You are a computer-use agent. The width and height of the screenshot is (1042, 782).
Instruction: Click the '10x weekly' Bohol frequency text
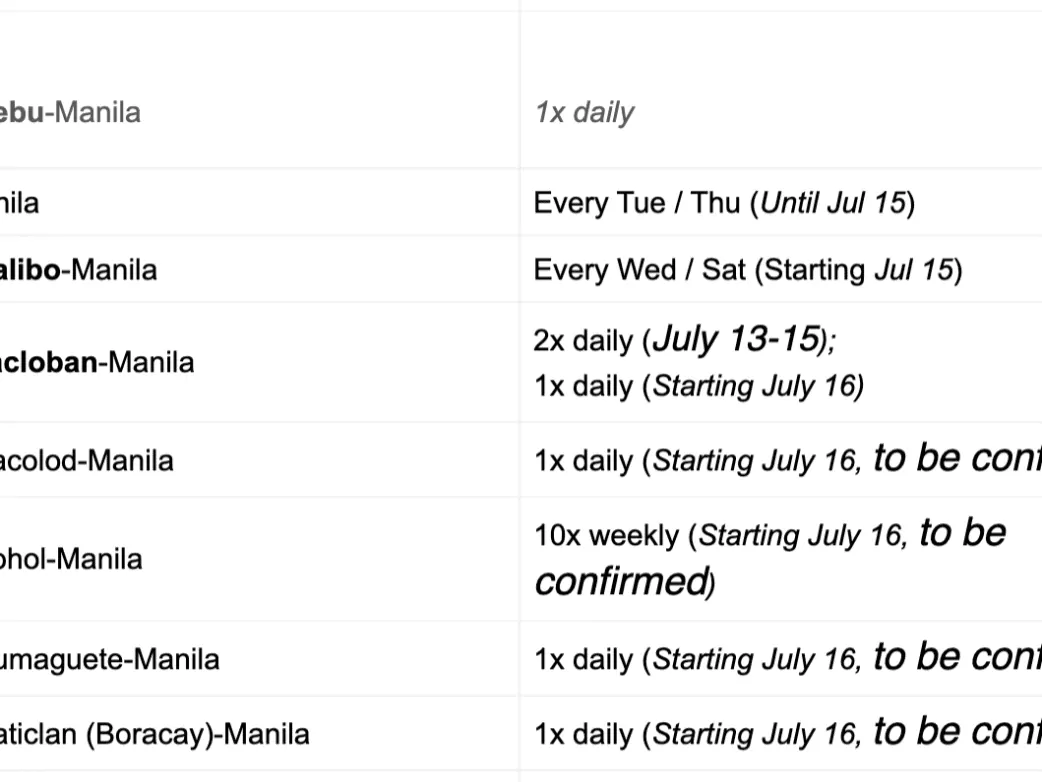[x=607, y=536]
